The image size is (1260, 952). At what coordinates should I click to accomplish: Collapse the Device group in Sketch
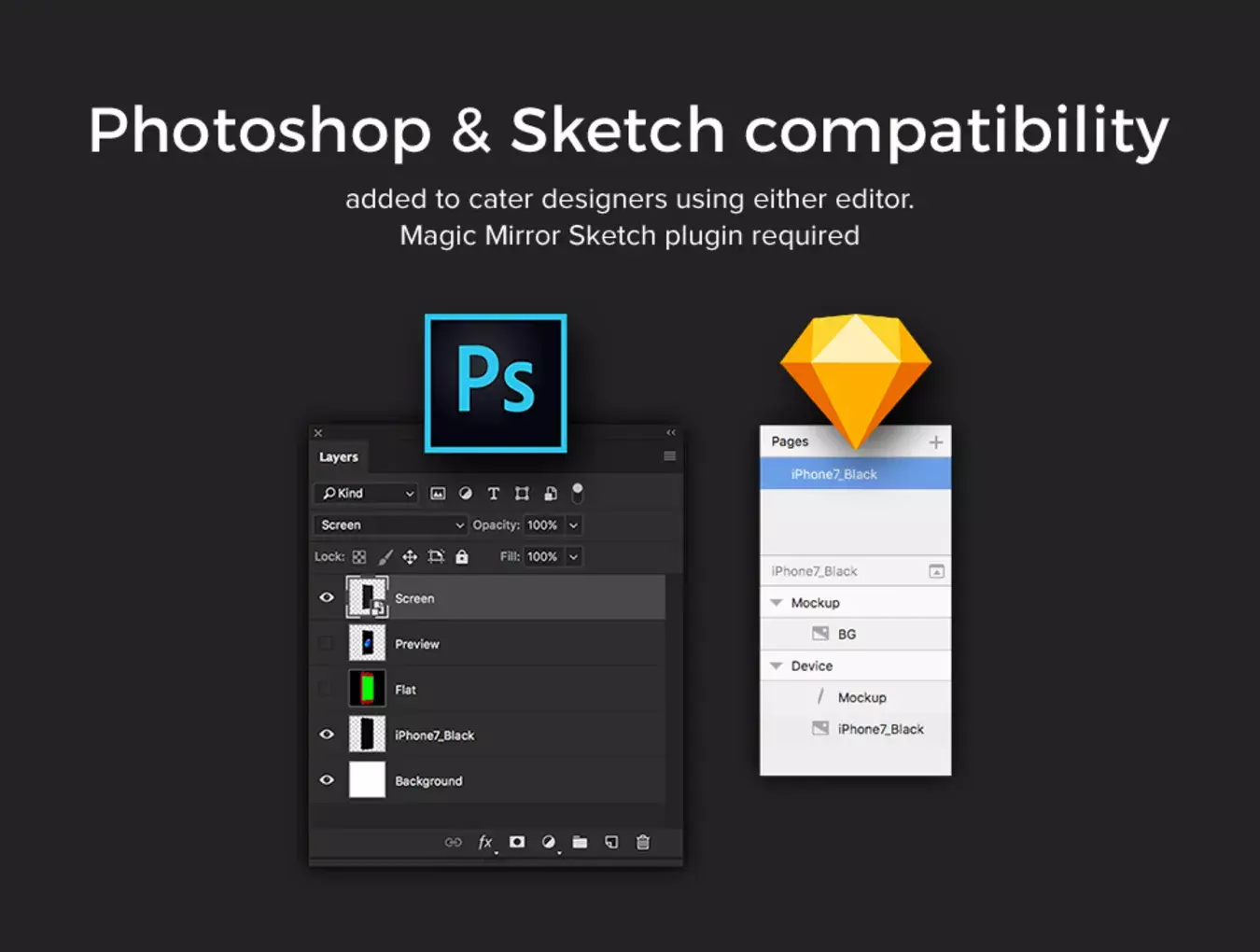pos(777,666)
